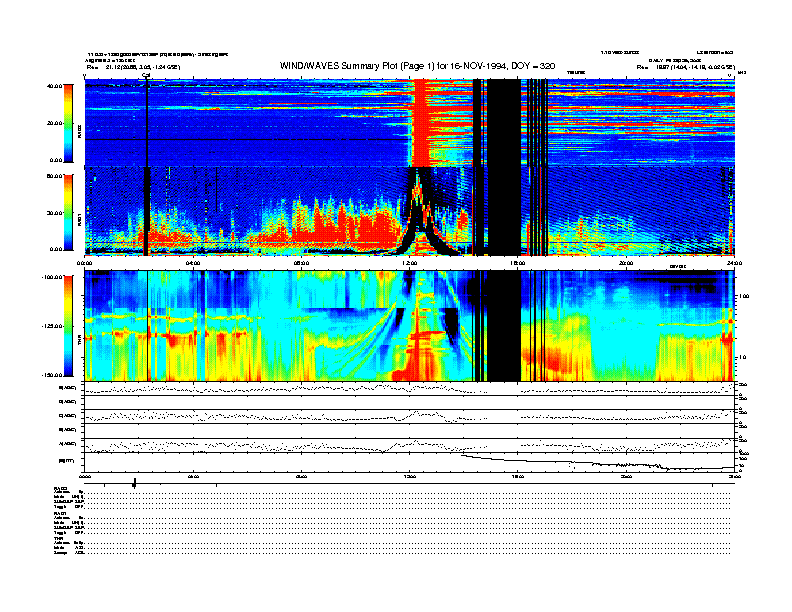Viewport: 792px width, 612px height.
Task: Click the '-150.00' label on TNR color scale
Action: 52,375
